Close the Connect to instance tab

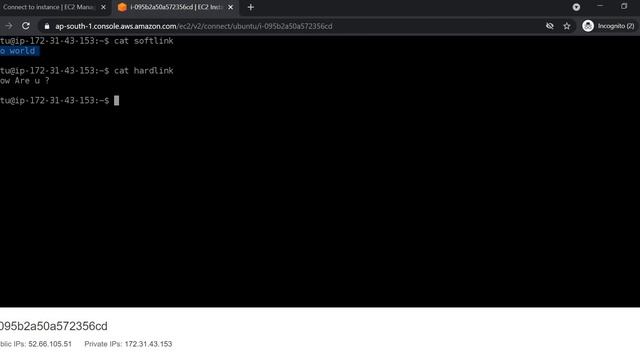point(103,7)
